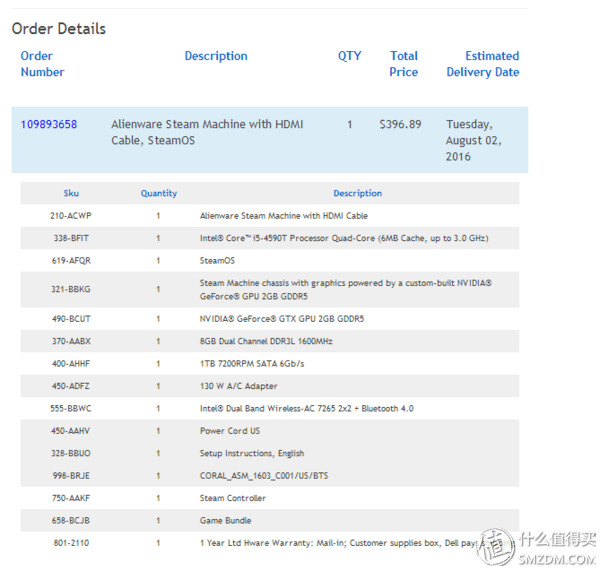This screenshot has width=600, height=571.
Task: Open order number 109893658 link
Action: pyautogui.click(x=49, y=124)
